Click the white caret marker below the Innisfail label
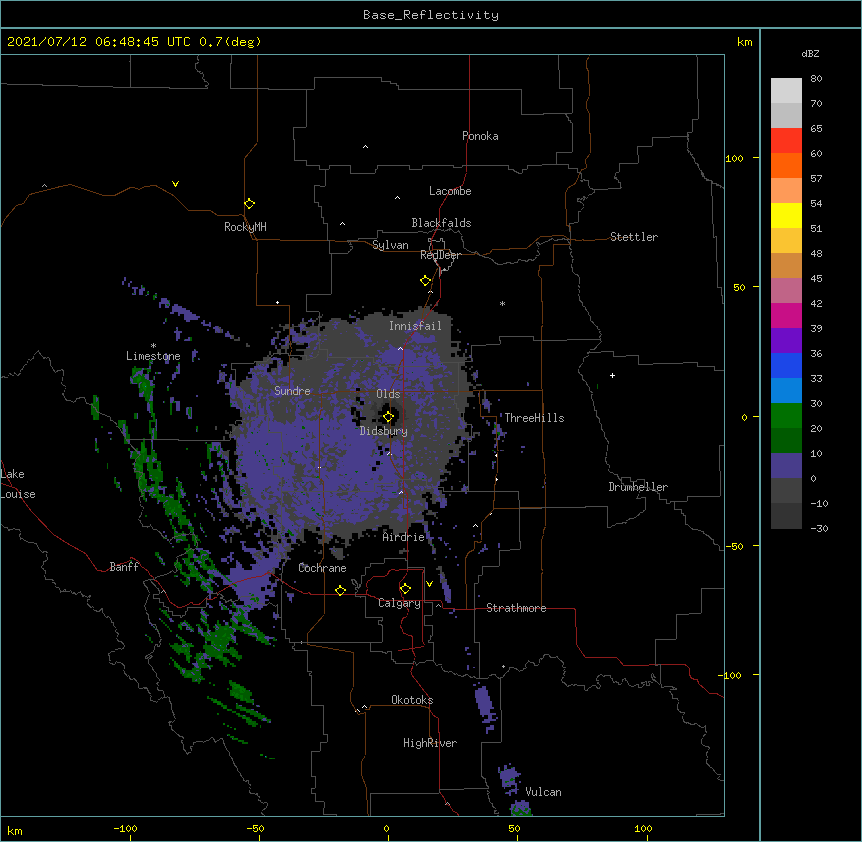Viewport: 862px width, 842px height. [x=400, y=349]
